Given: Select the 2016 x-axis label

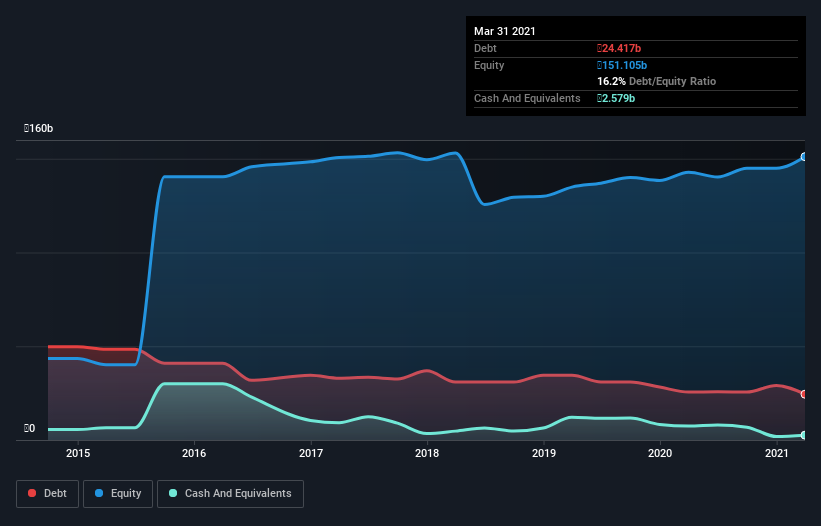Looking at the screenshot, I should click(x=194, y=453).
